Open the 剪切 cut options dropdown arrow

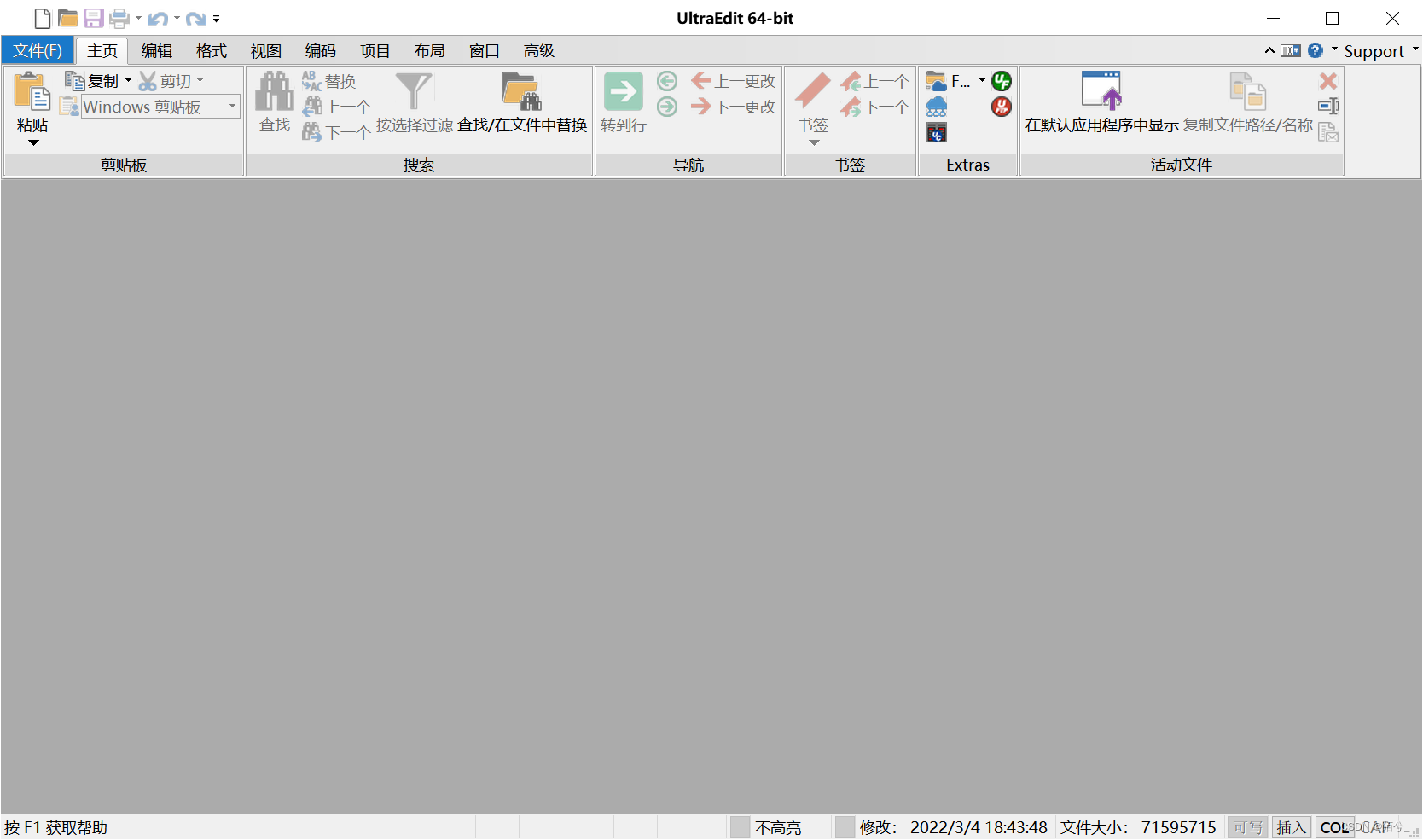point(200,81)
